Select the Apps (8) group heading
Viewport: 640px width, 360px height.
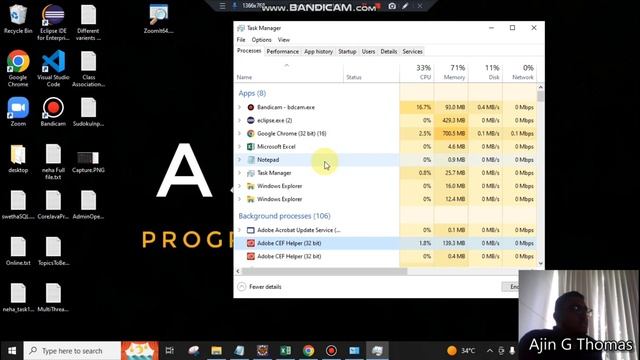(252, 93)
